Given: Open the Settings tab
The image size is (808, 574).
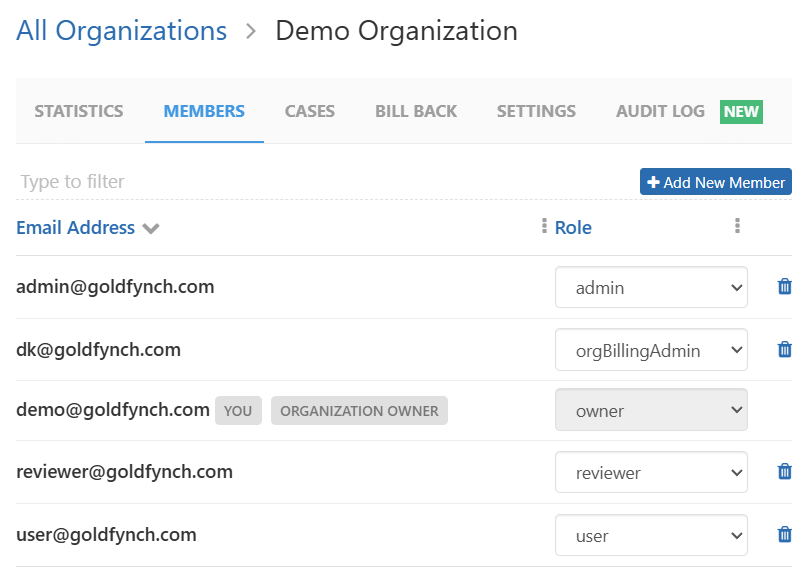Looking at the screenshot, I should click(x=536, y=111).
